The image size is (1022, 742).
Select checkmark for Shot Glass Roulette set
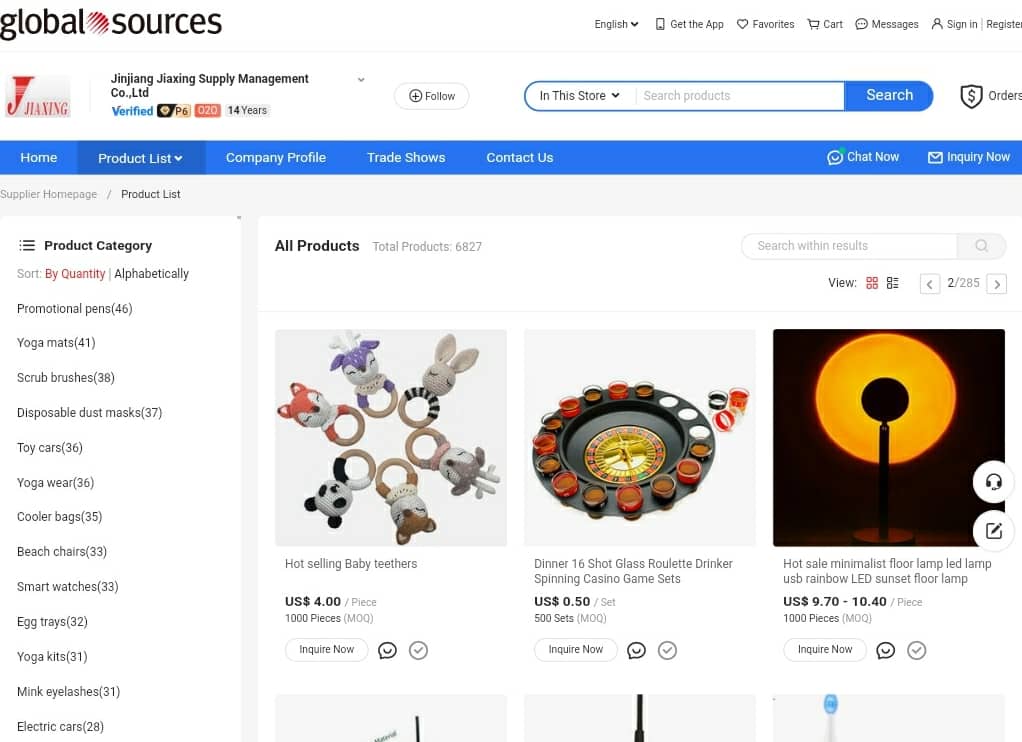click(x=667, y=650)
